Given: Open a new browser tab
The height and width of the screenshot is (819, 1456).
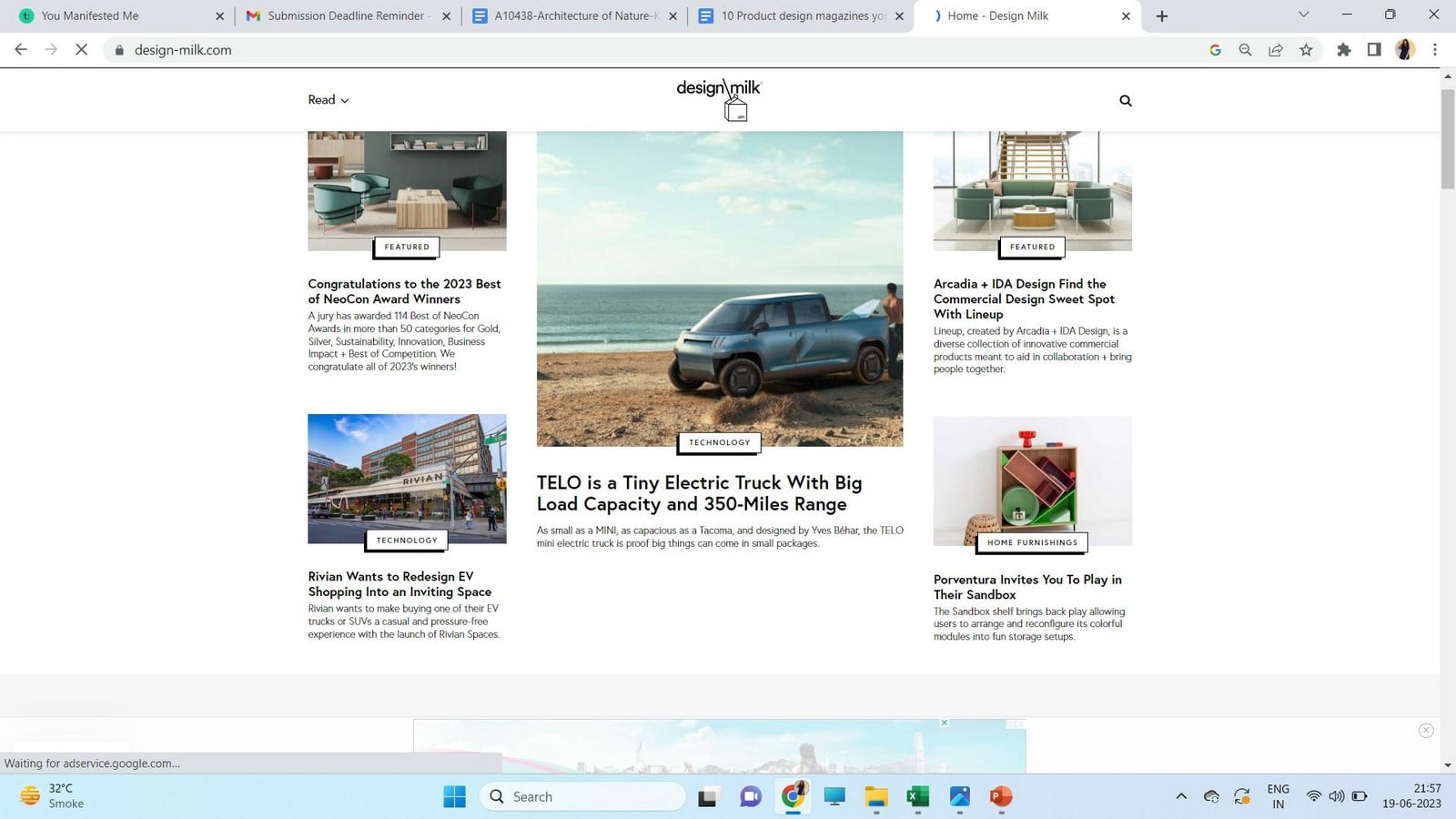Looking at the screenshot, I should point(1162,16).
